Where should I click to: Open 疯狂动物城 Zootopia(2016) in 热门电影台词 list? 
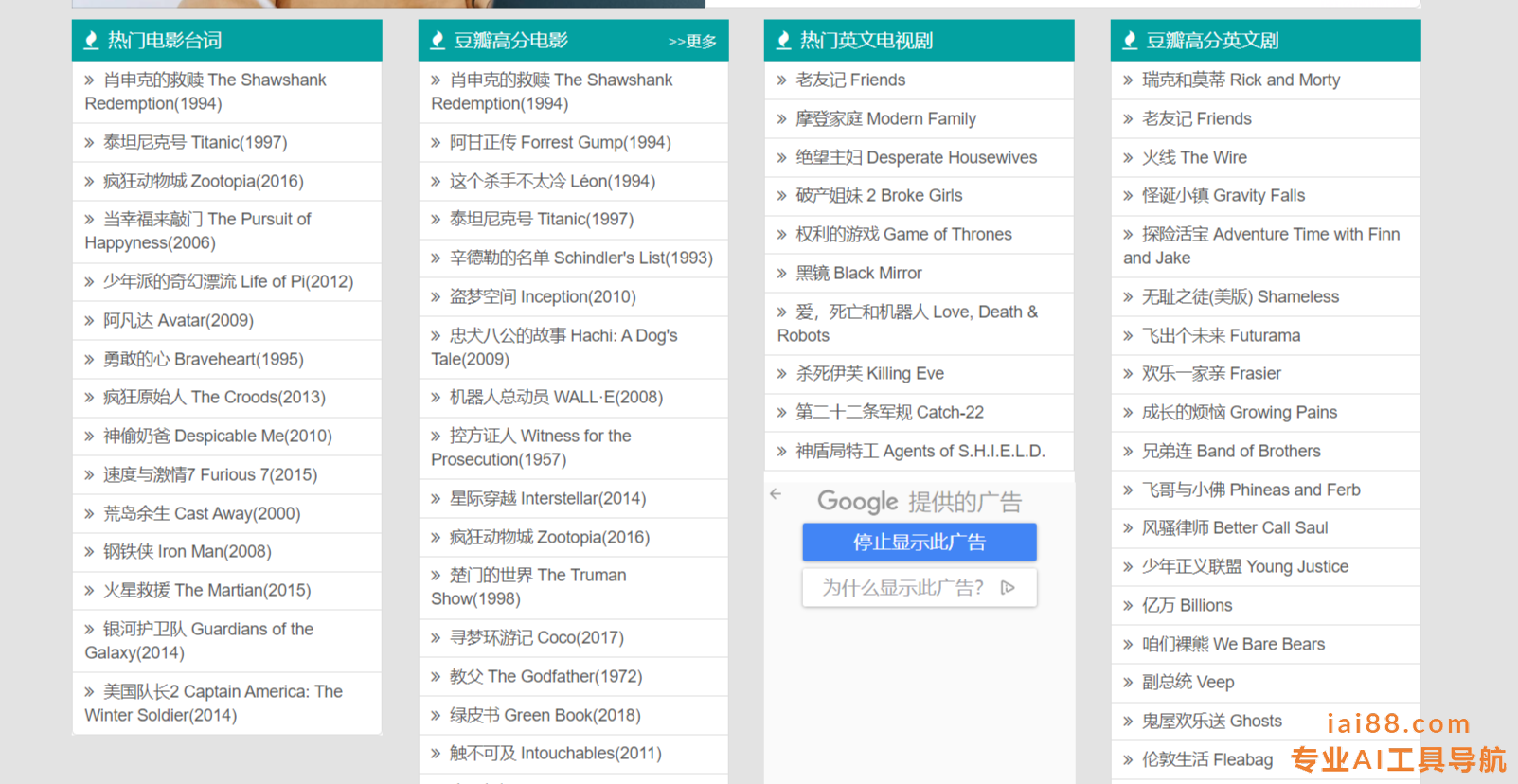204,181
